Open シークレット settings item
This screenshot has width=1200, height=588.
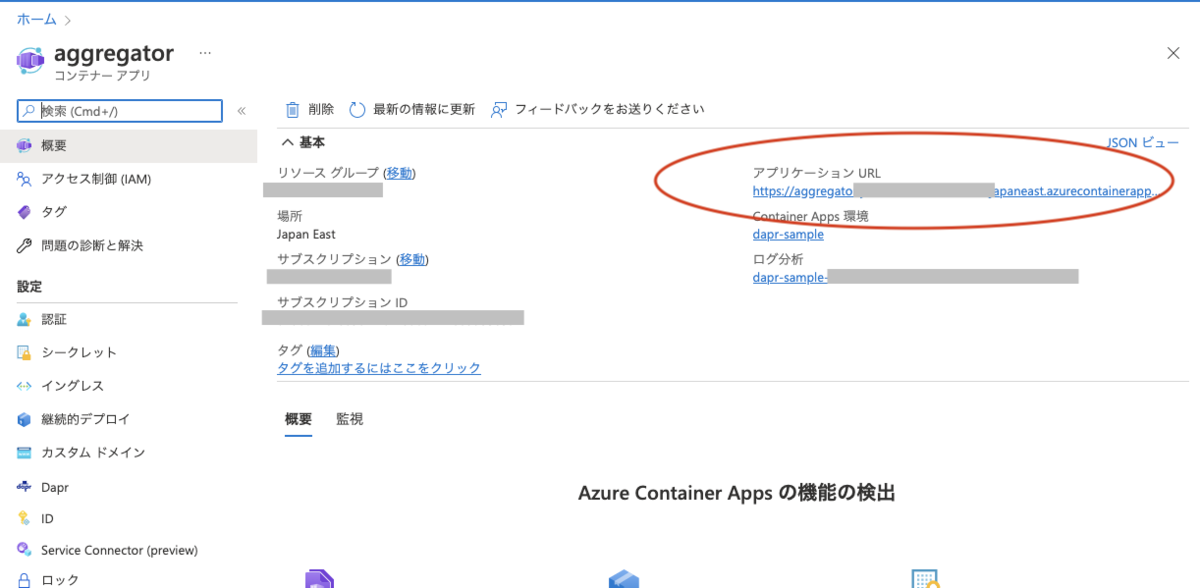click(x=79, y=353)
